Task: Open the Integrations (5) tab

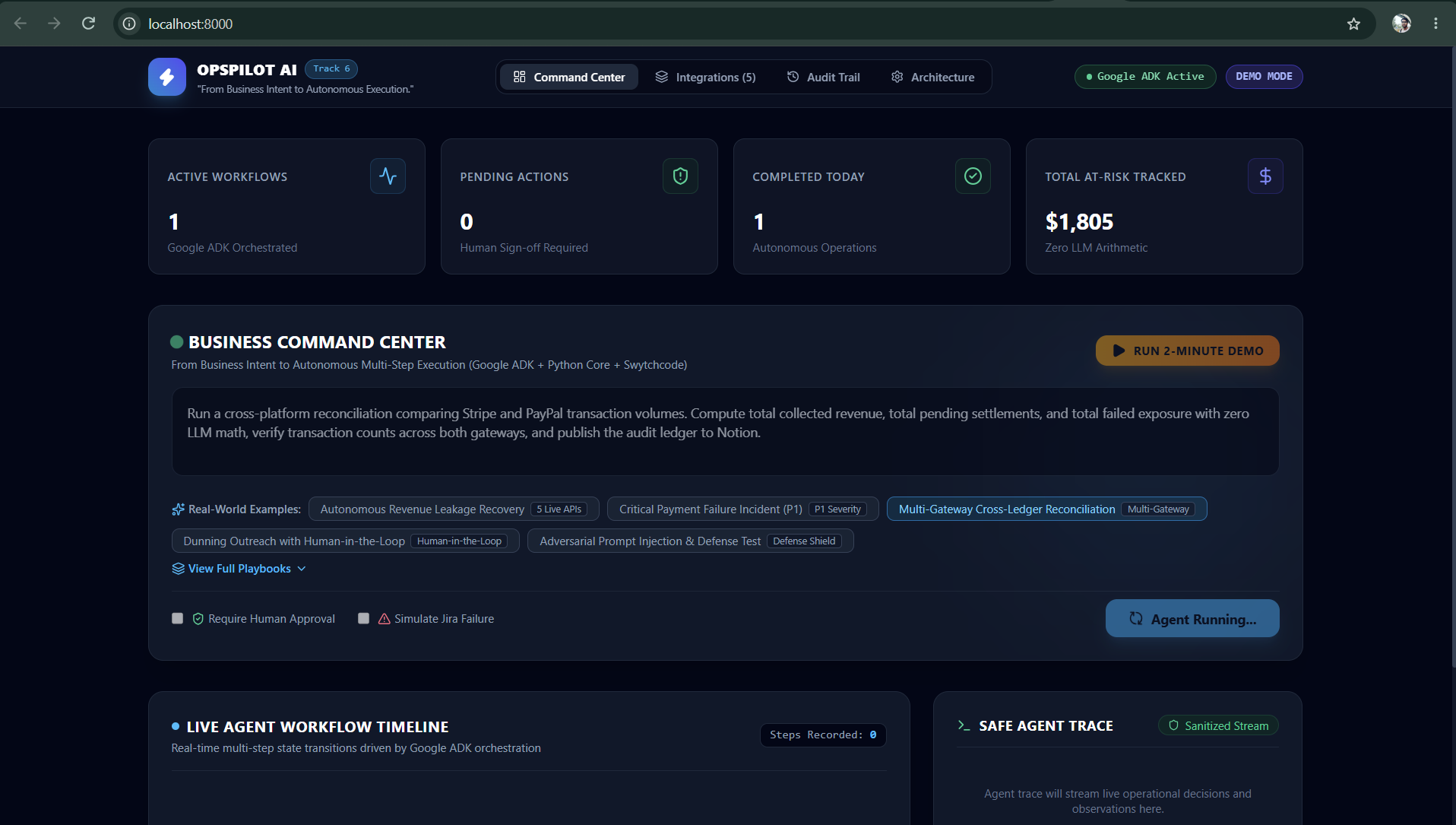Action: (705, 77)
